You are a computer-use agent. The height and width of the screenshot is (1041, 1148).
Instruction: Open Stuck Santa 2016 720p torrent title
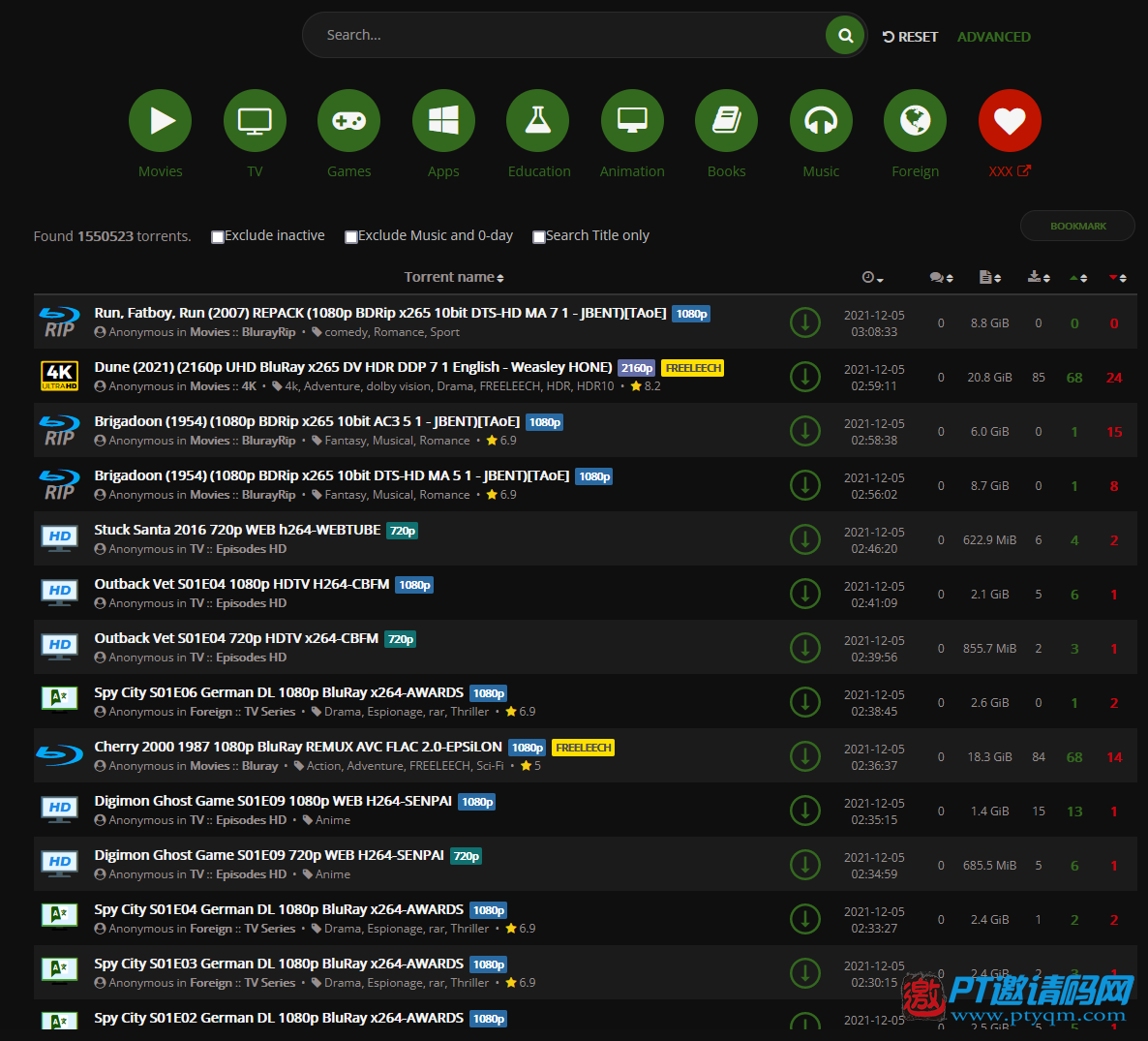(237, 530)
